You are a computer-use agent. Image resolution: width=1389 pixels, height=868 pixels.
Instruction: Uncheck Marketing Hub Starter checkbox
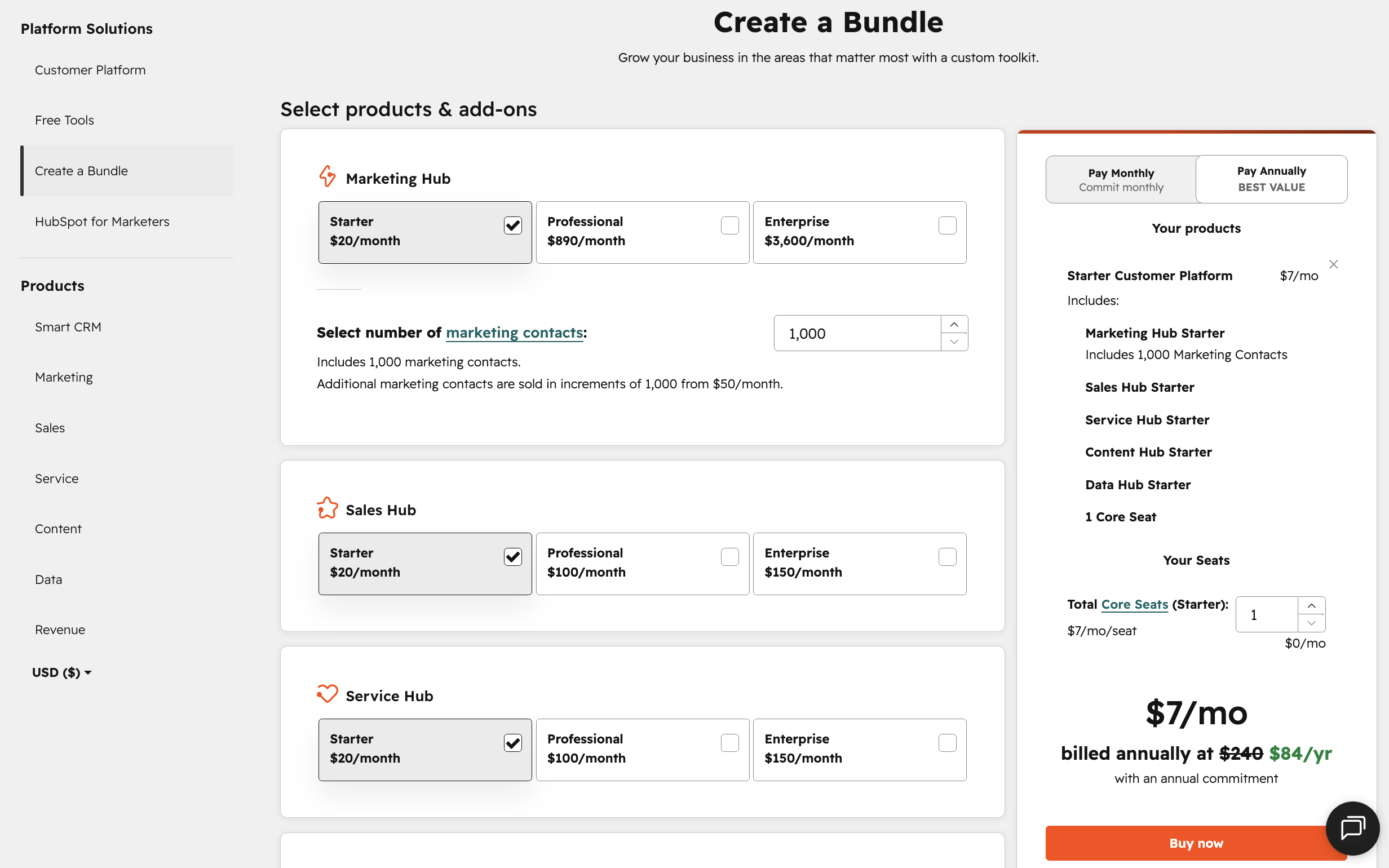click(x=512, y=225)
